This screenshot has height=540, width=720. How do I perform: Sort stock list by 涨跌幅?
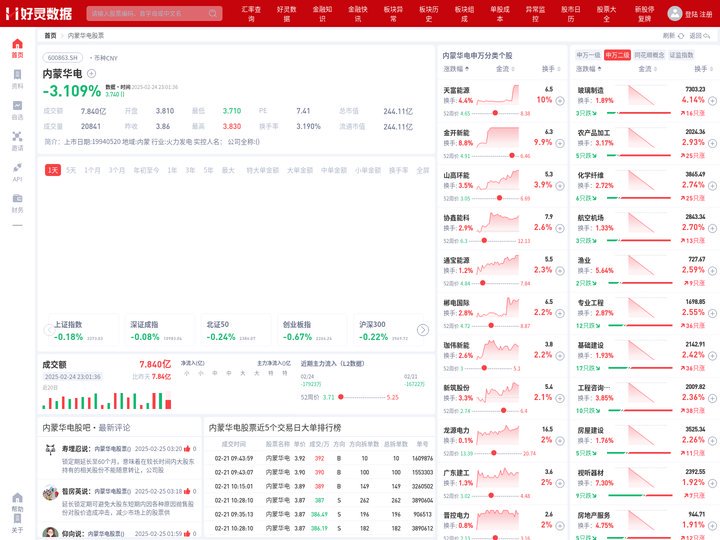[x=456, y=69]
